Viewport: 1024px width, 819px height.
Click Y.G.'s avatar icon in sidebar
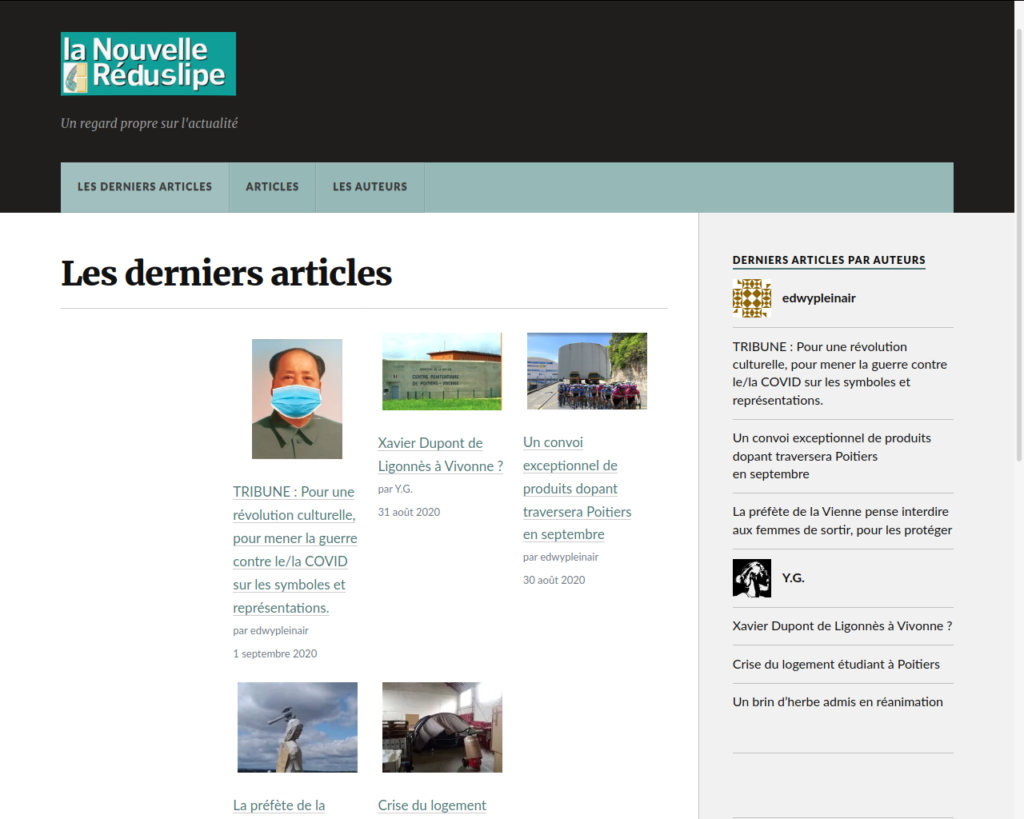pyautogui.click(x=752, y=578)
